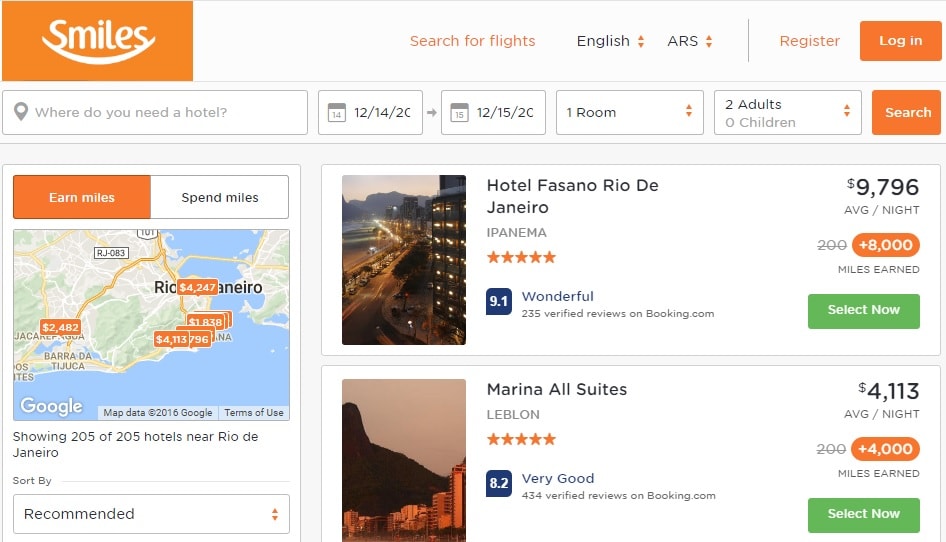Click the 8.2 rating badge for Marina All Suites

pos(499,483)
